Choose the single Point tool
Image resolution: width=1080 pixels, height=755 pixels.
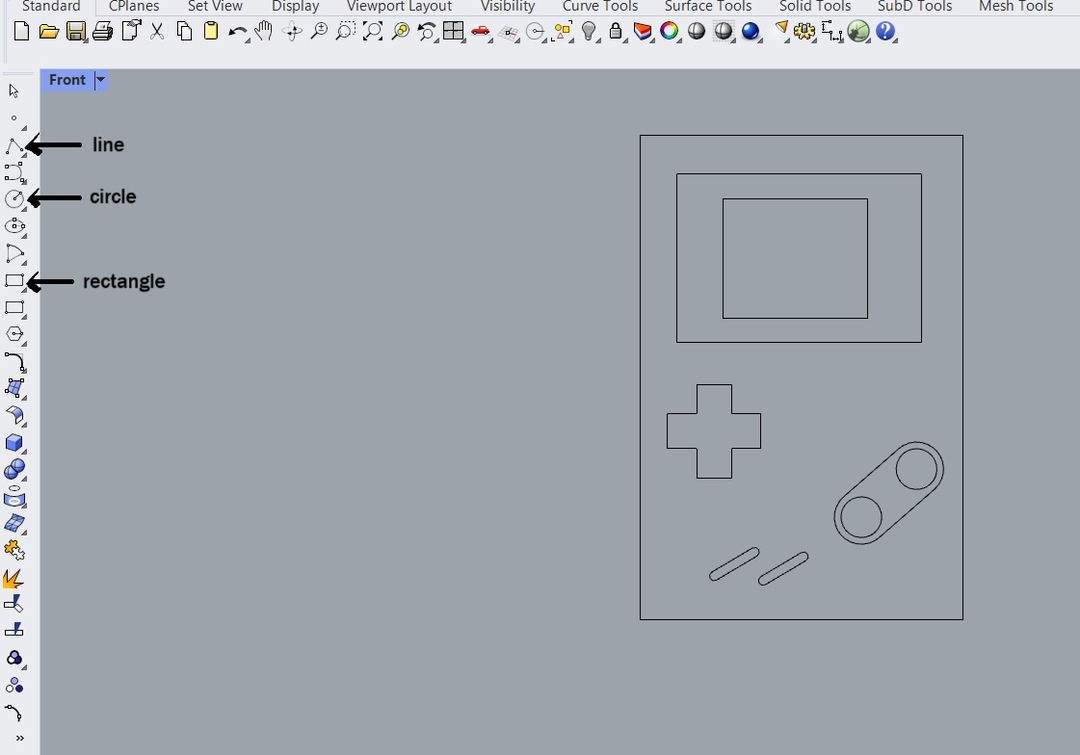click(14, 118)
